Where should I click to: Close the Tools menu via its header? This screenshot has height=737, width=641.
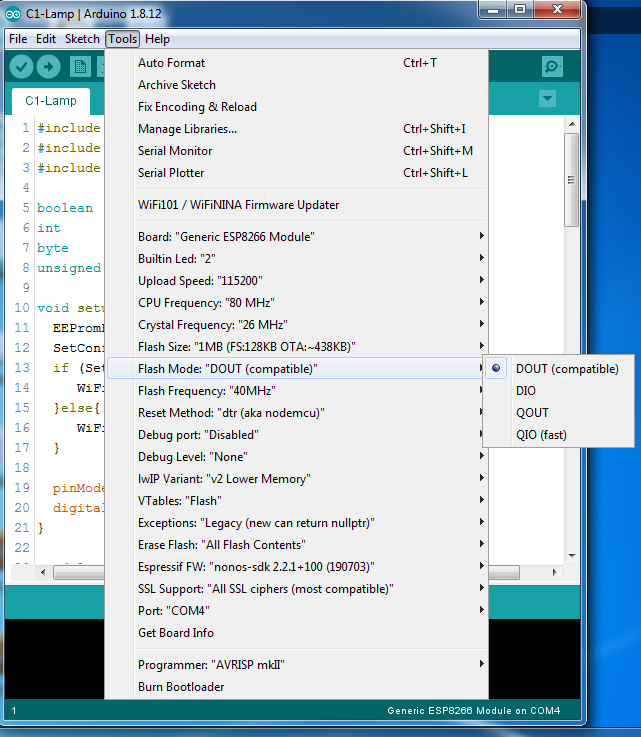click(123, 39)
